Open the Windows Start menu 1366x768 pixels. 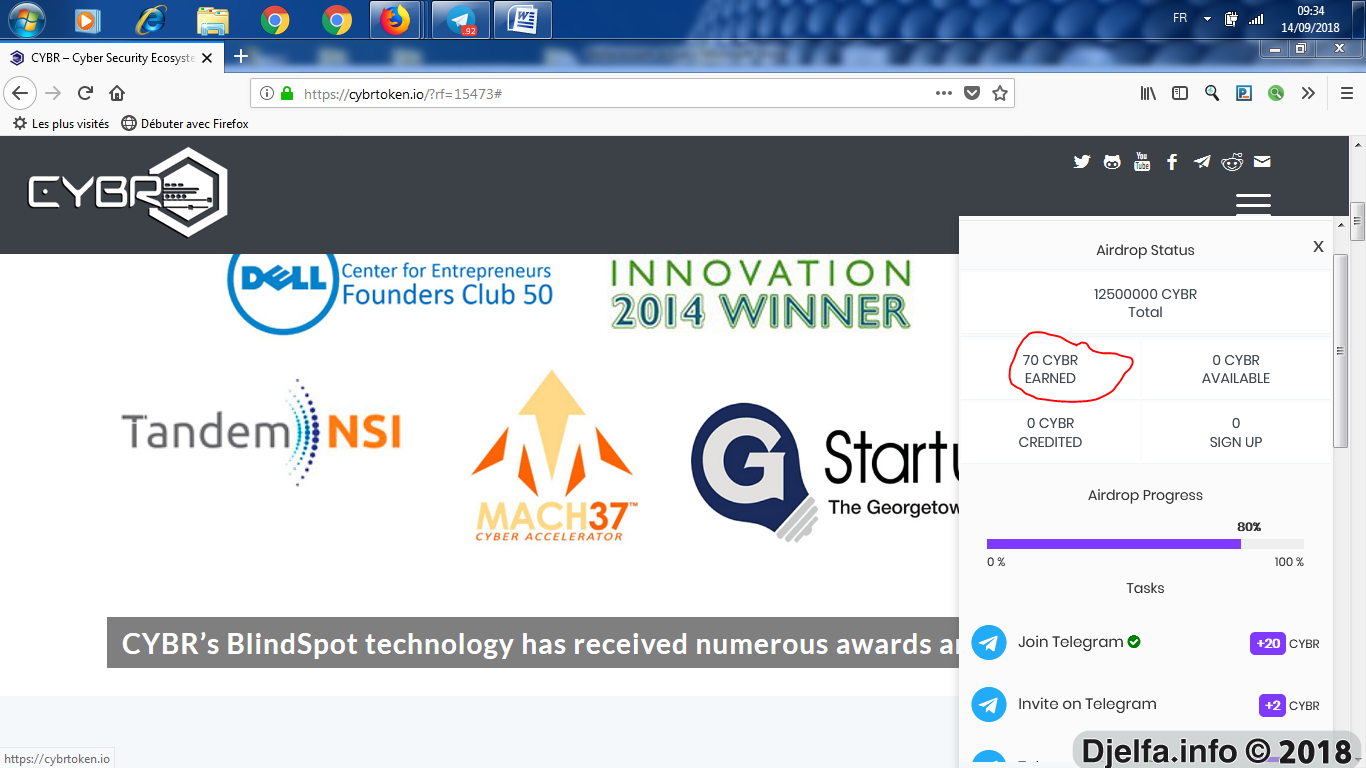pos(26,19)
